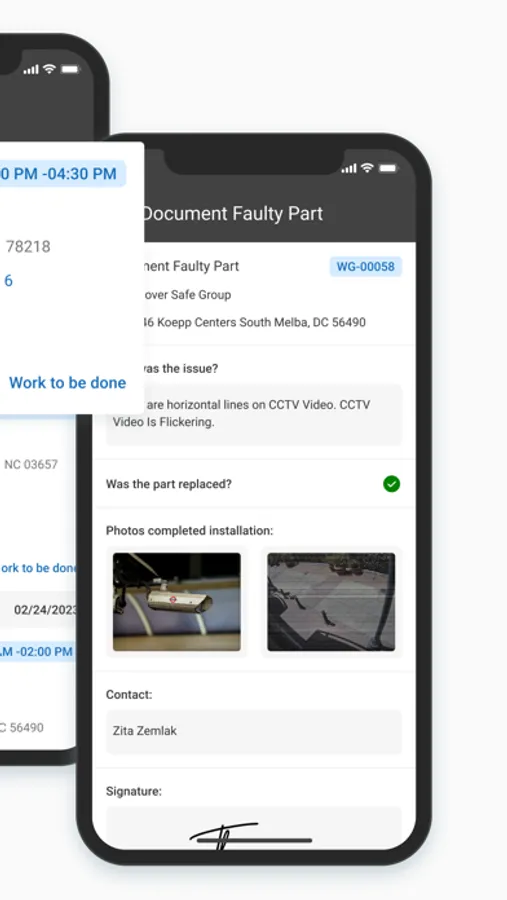Click the 'Work to be done' link in popup card
The image size is (507, 900).
[68, 383]
